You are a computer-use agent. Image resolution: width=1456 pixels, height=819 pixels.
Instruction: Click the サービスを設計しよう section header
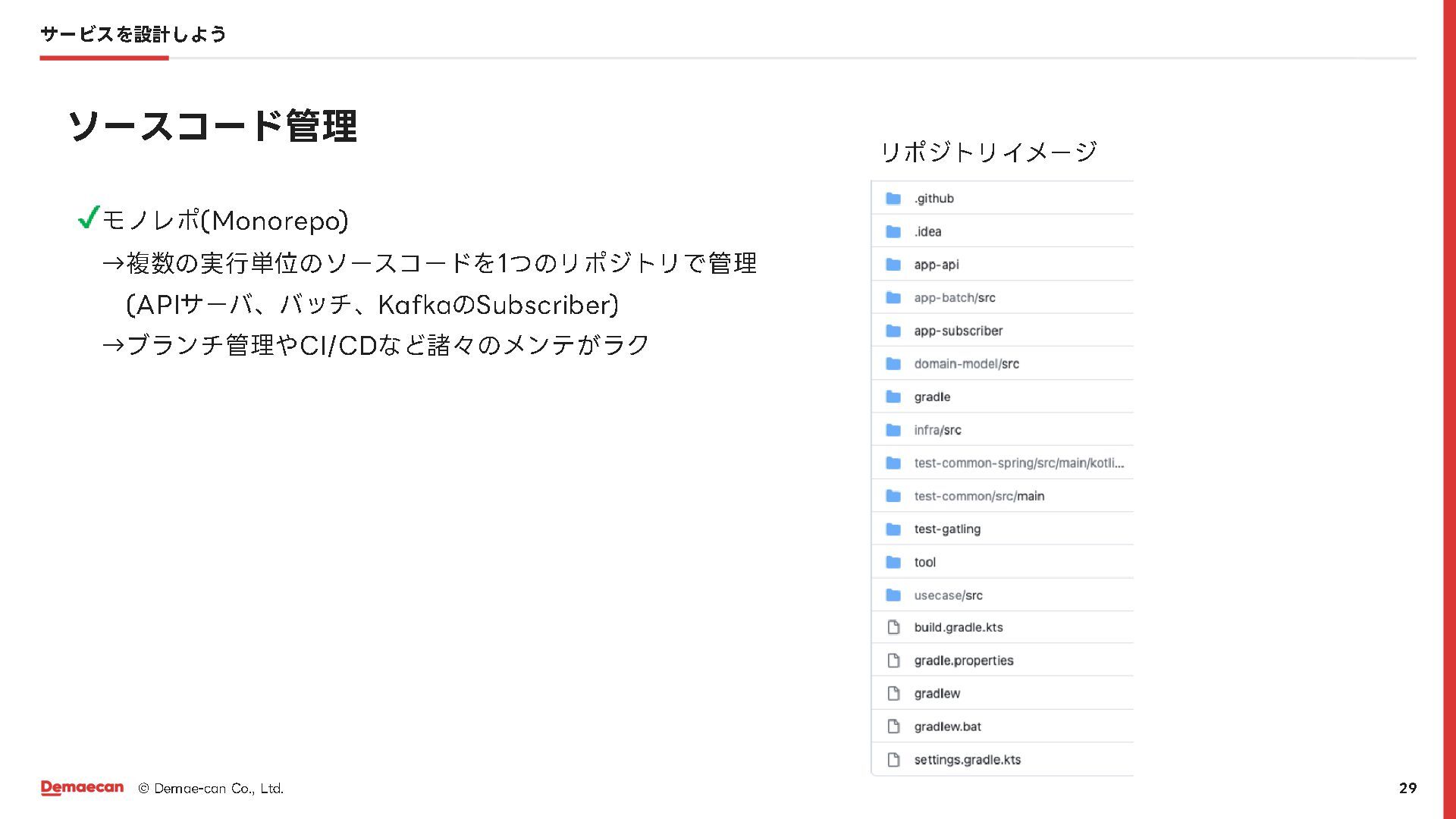click(133, 34)
